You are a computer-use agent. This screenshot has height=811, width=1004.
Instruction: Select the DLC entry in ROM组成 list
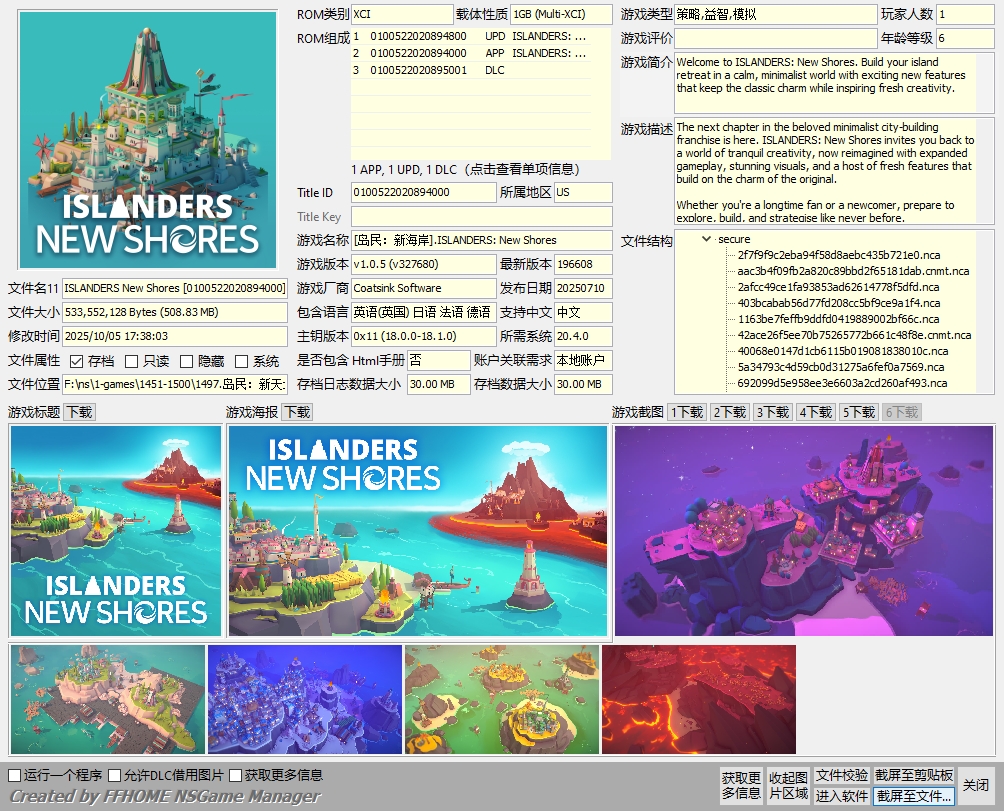pyautogui.click(x=470, y=70)
